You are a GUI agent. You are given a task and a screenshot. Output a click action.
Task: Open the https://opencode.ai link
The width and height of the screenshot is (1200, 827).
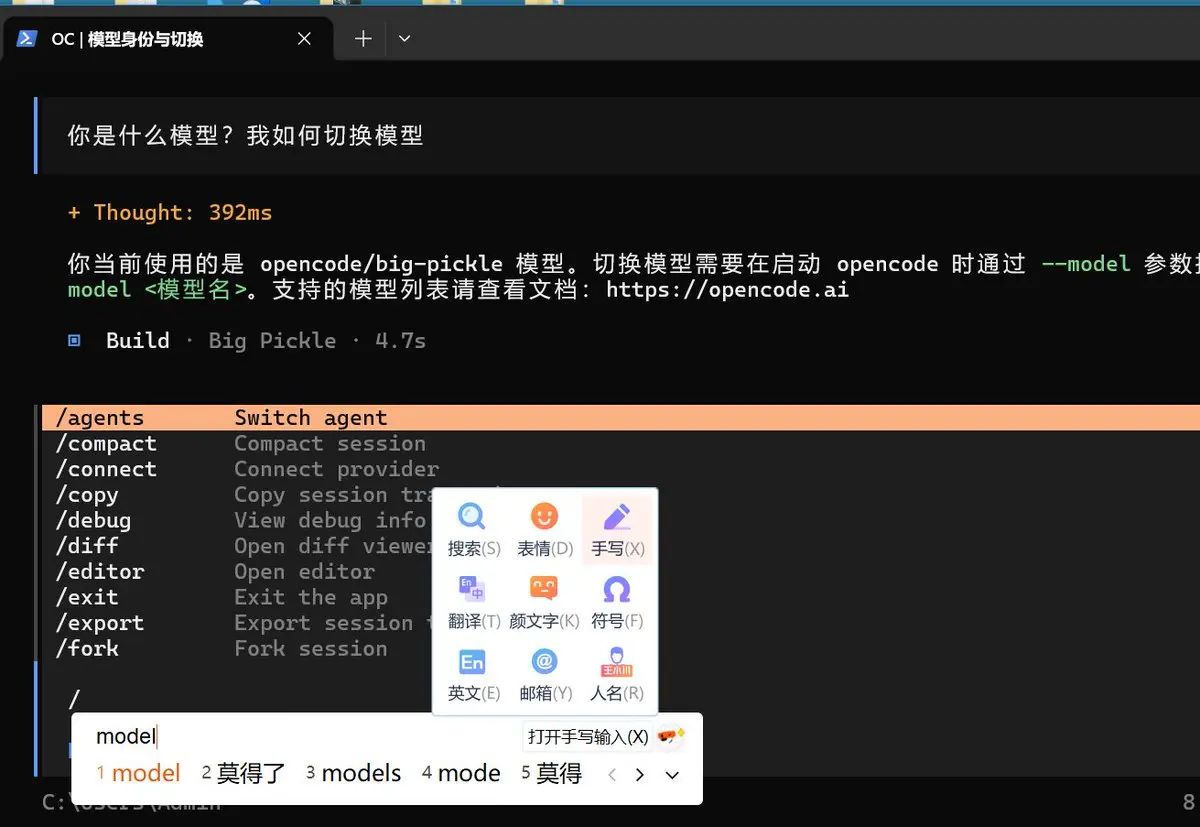[x=727, y=290]
